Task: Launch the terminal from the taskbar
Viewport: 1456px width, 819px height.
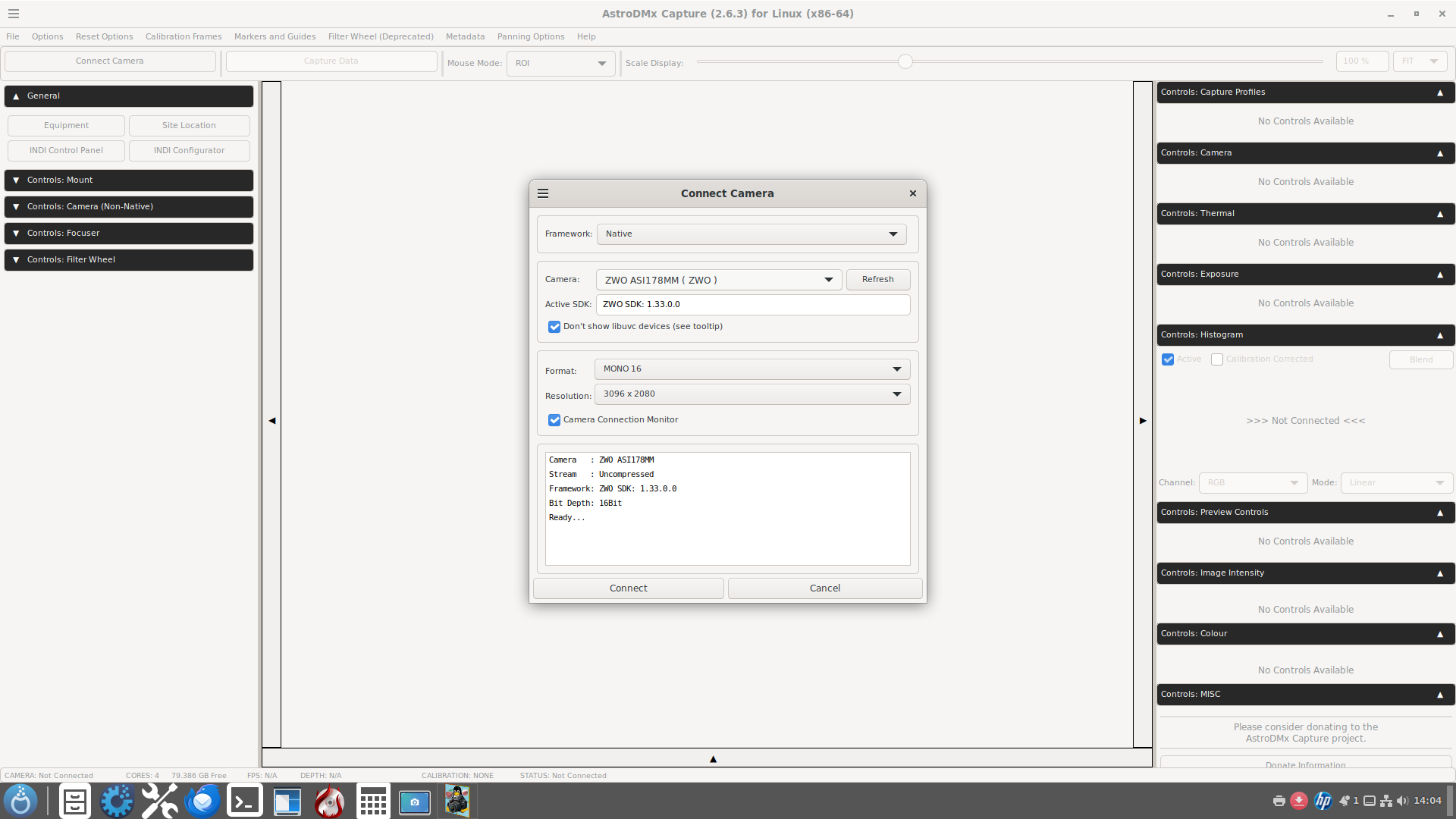Action: [x=245, y=802]
